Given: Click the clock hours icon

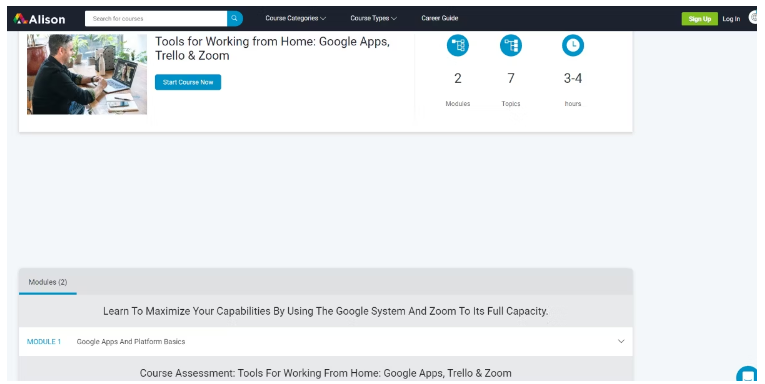Looking at the screenshot, I should [573, 45].
